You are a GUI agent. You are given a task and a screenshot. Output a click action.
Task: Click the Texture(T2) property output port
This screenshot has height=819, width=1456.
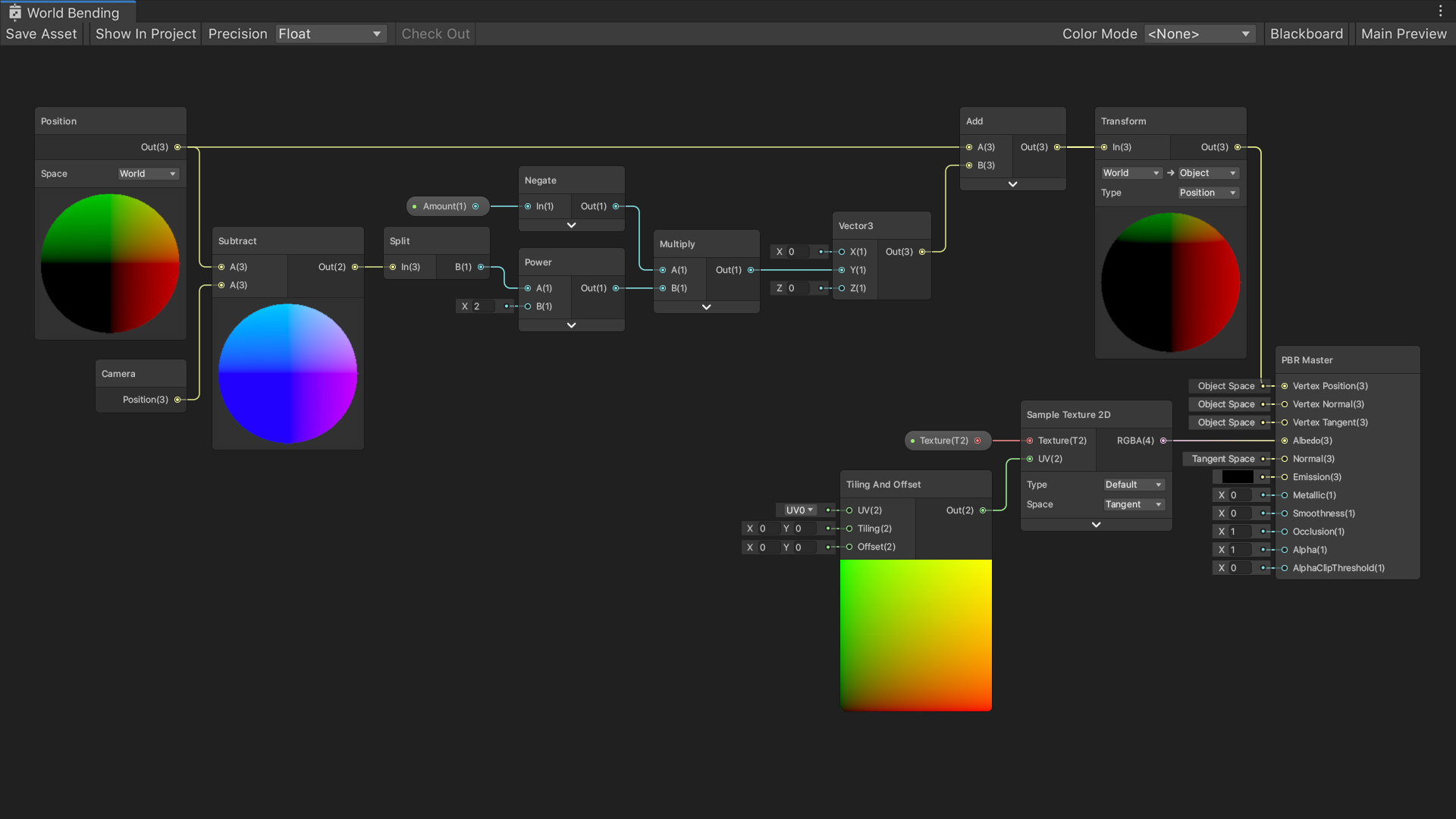977,441
